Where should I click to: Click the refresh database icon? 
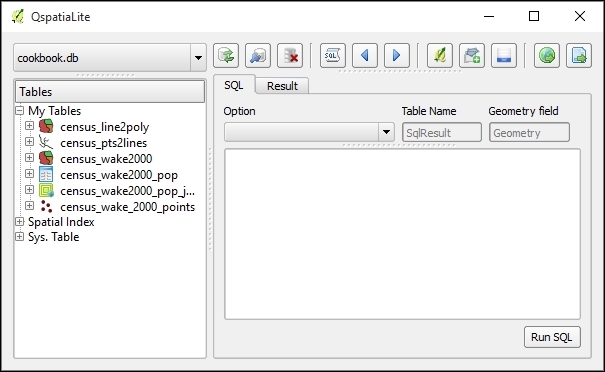point(226,56)
